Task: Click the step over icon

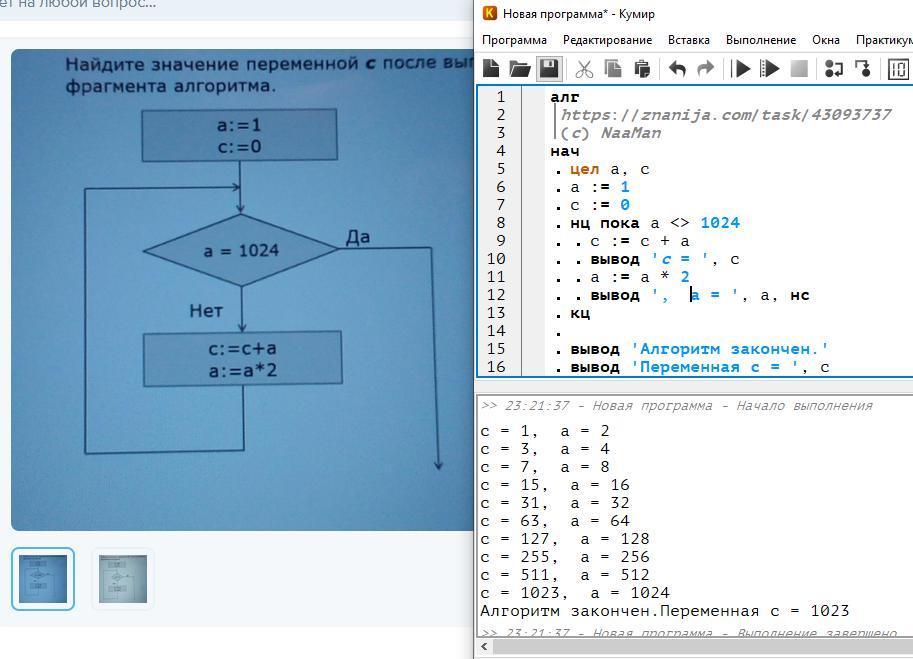Action: (834, 69)
